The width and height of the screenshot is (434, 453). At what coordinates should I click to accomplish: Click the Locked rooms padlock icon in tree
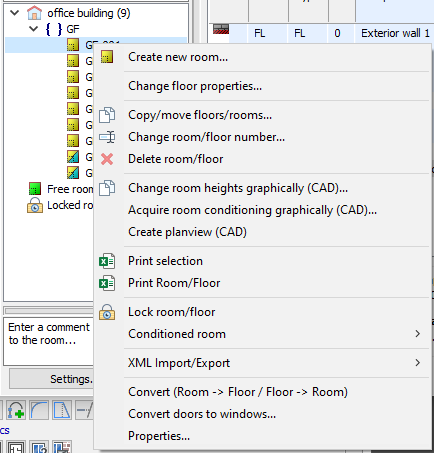tap(35, 205)
